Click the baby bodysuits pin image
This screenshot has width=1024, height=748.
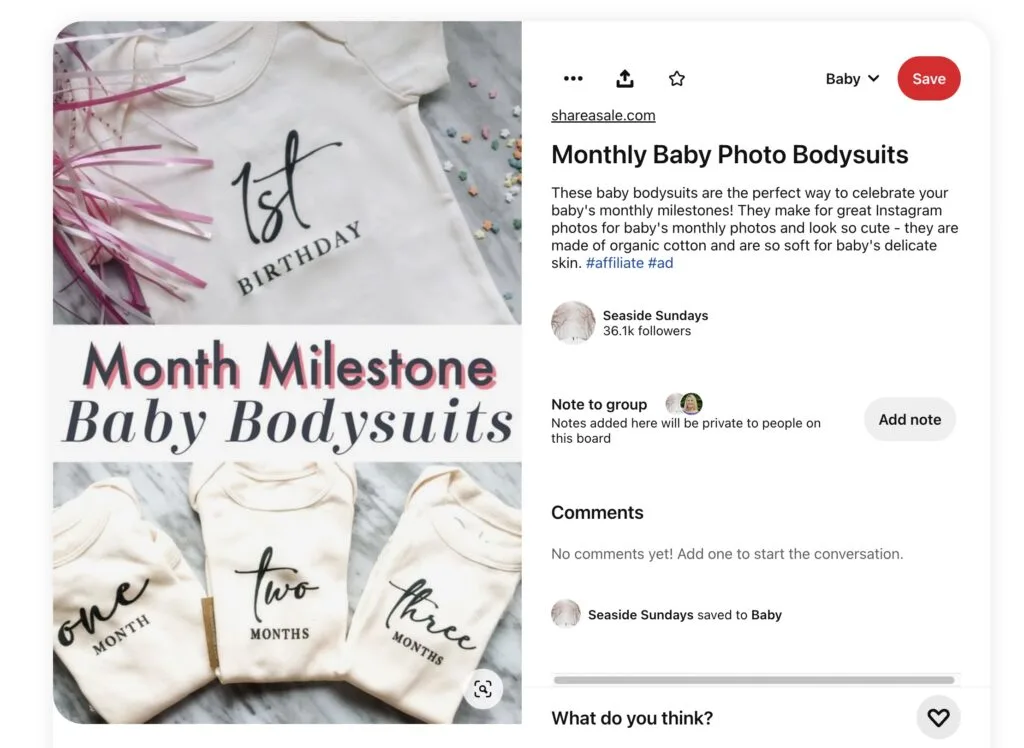pos(287,372)
